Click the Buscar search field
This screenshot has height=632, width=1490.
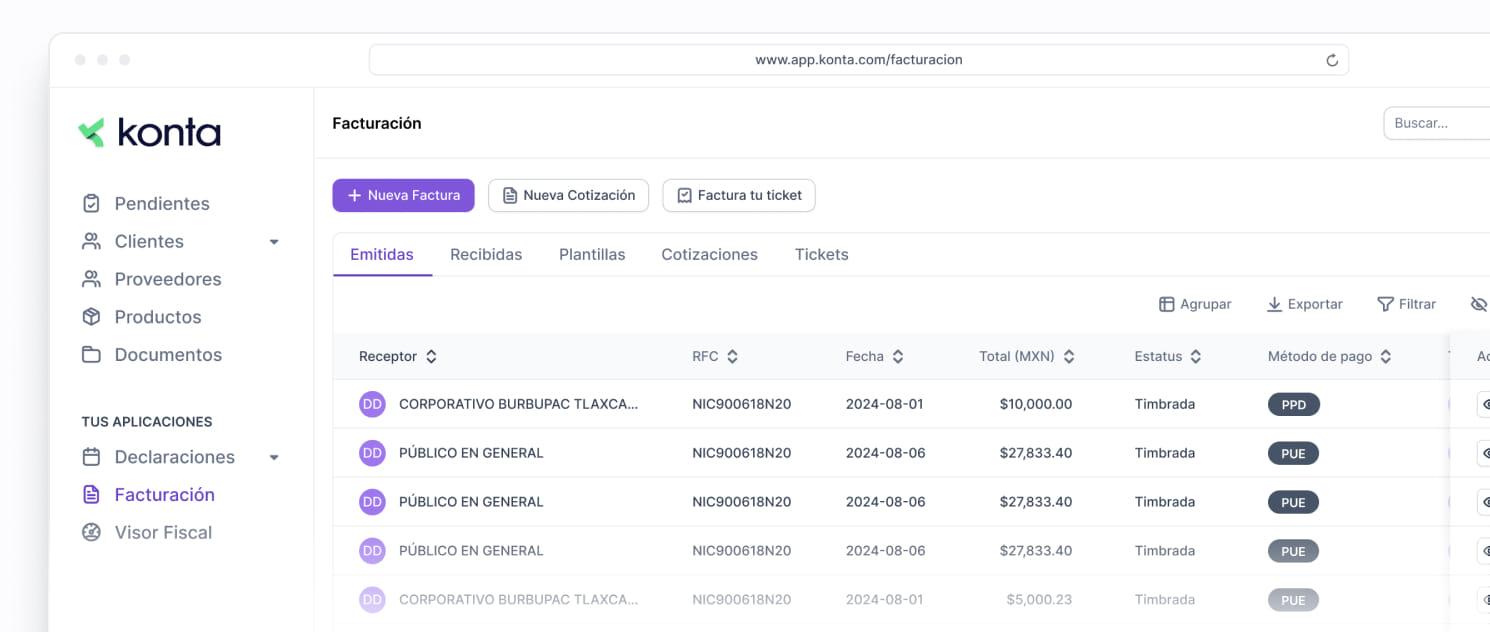click(1436, 123)
